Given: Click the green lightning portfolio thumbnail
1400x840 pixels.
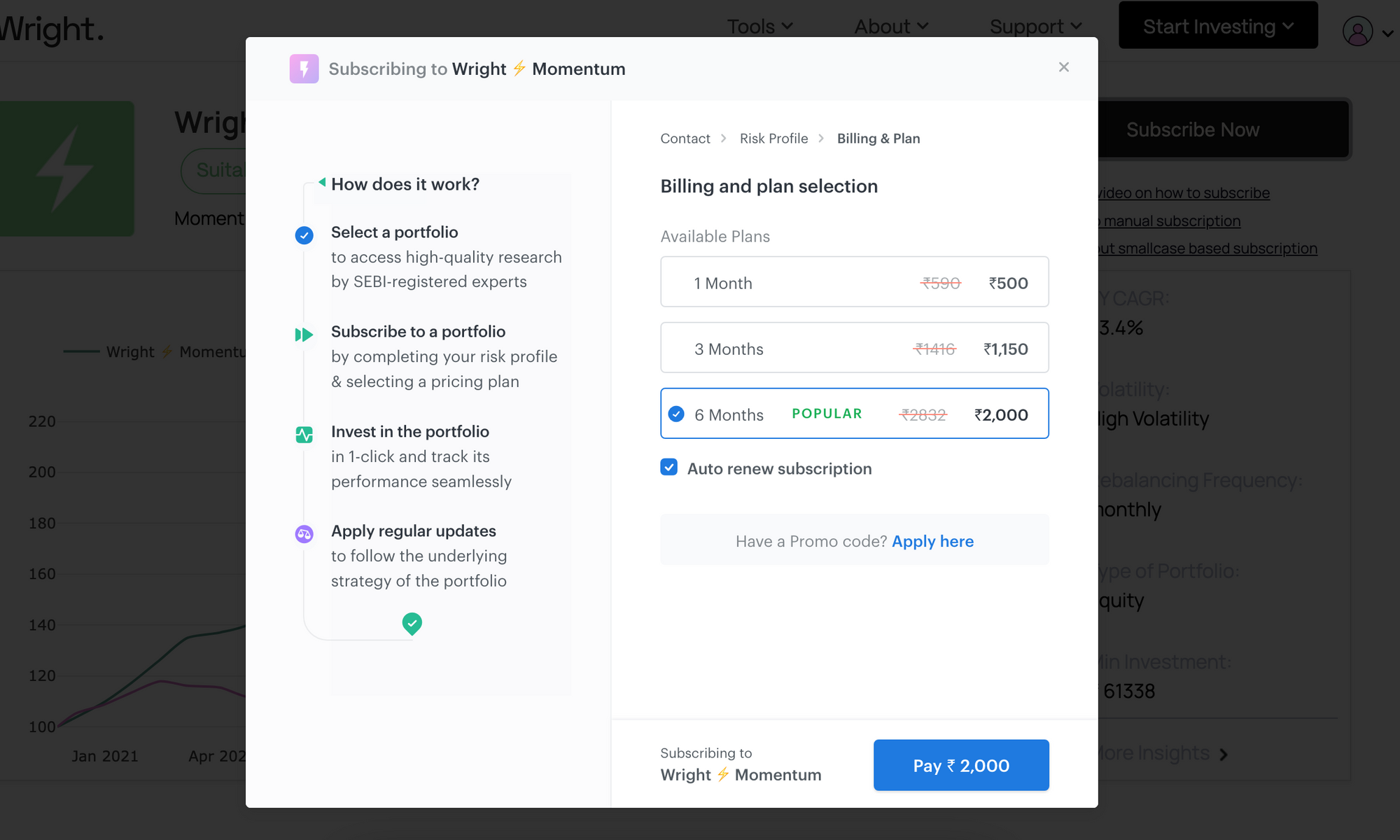Looking at the screenshot, I should point(66,169).
